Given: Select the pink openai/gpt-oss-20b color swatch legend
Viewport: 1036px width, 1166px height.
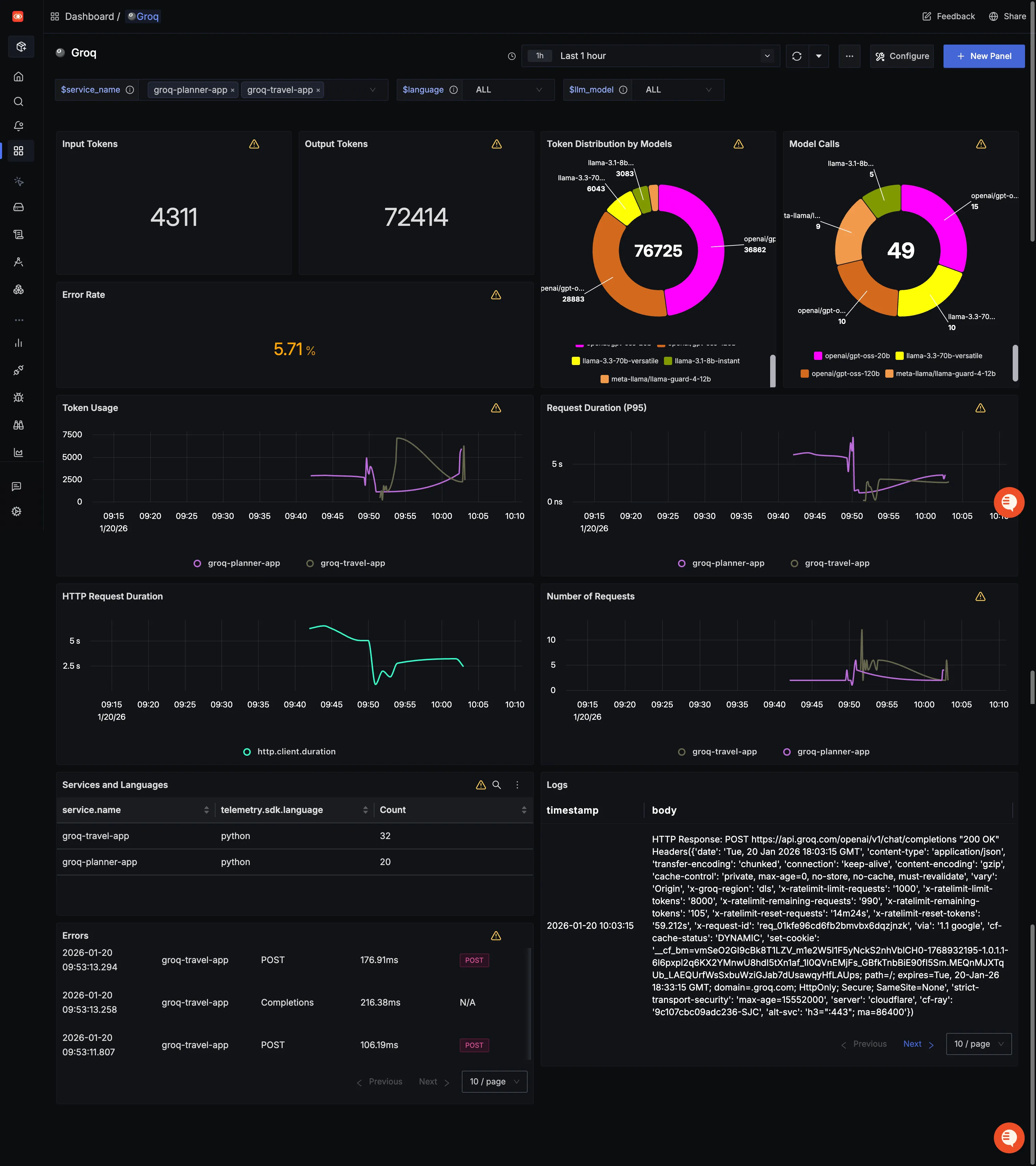Looking at the screenshot, I should pyautogui.click(x=819, y=355).
